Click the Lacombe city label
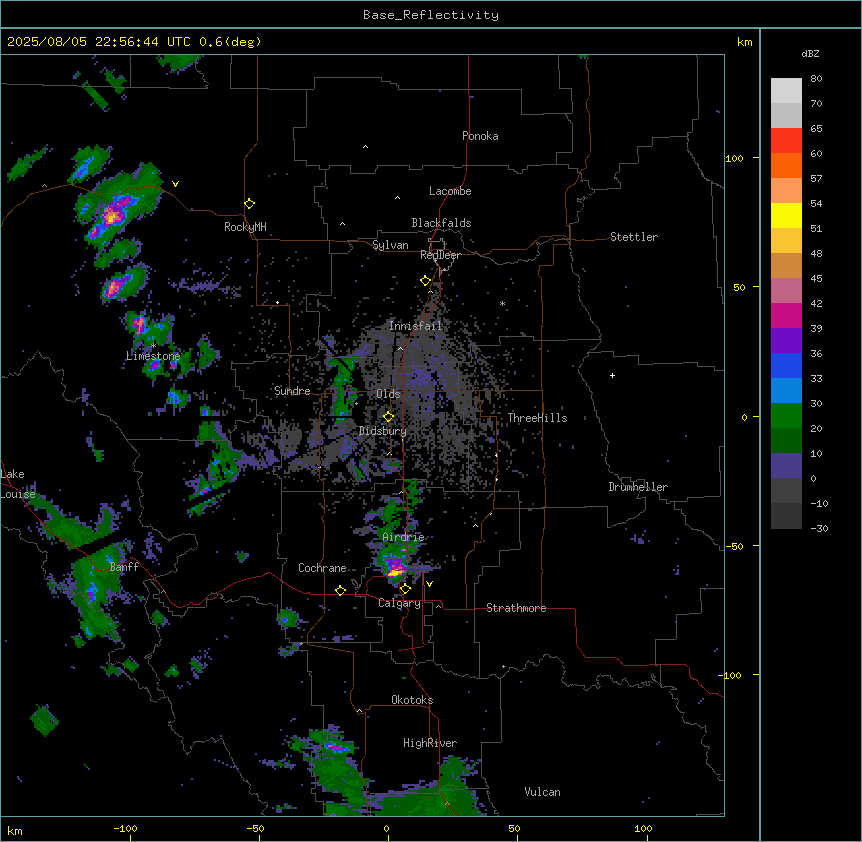 (x=450, y=191)
